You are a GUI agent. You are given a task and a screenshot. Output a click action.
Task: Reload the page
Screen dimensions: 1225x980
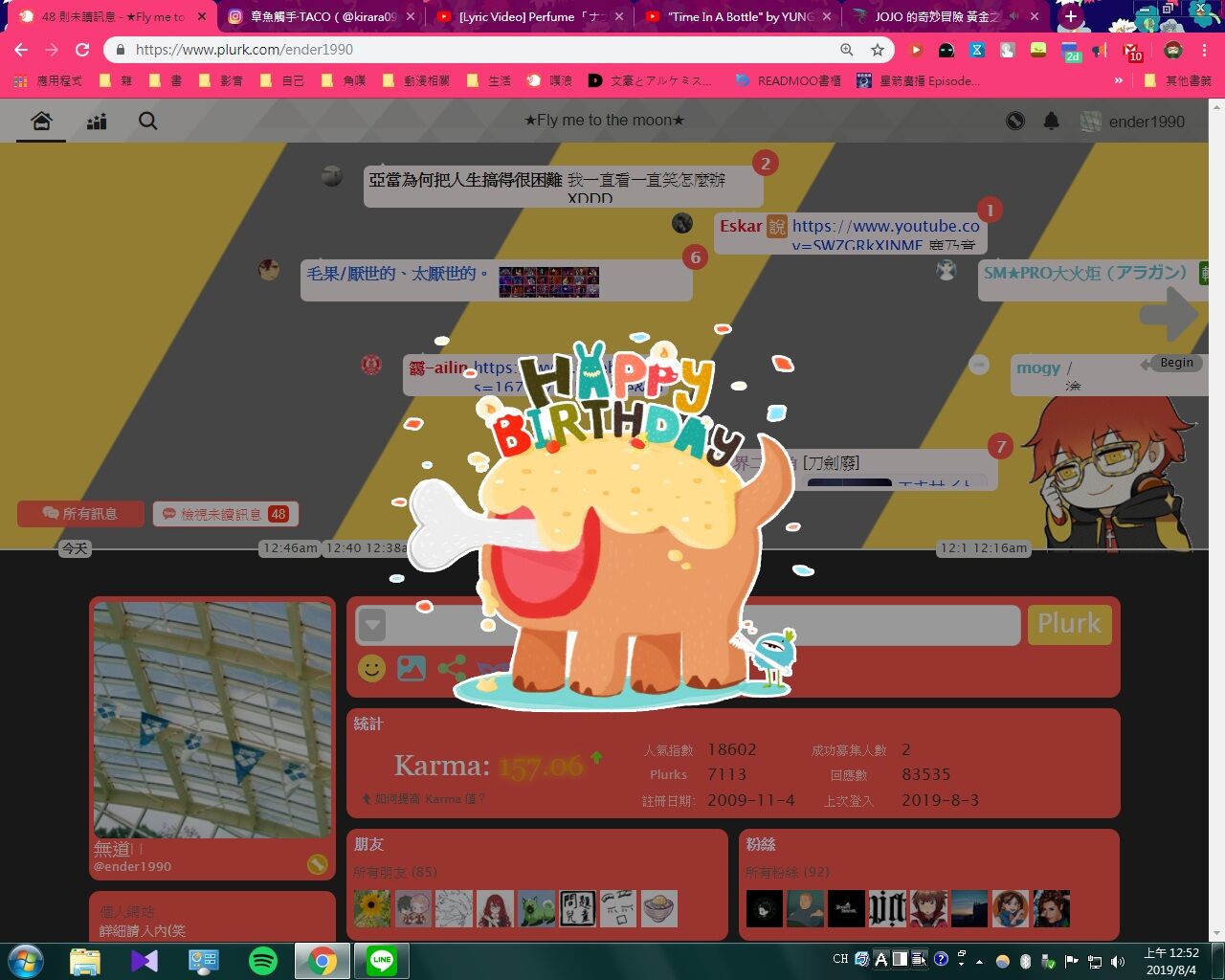(82, 50)
